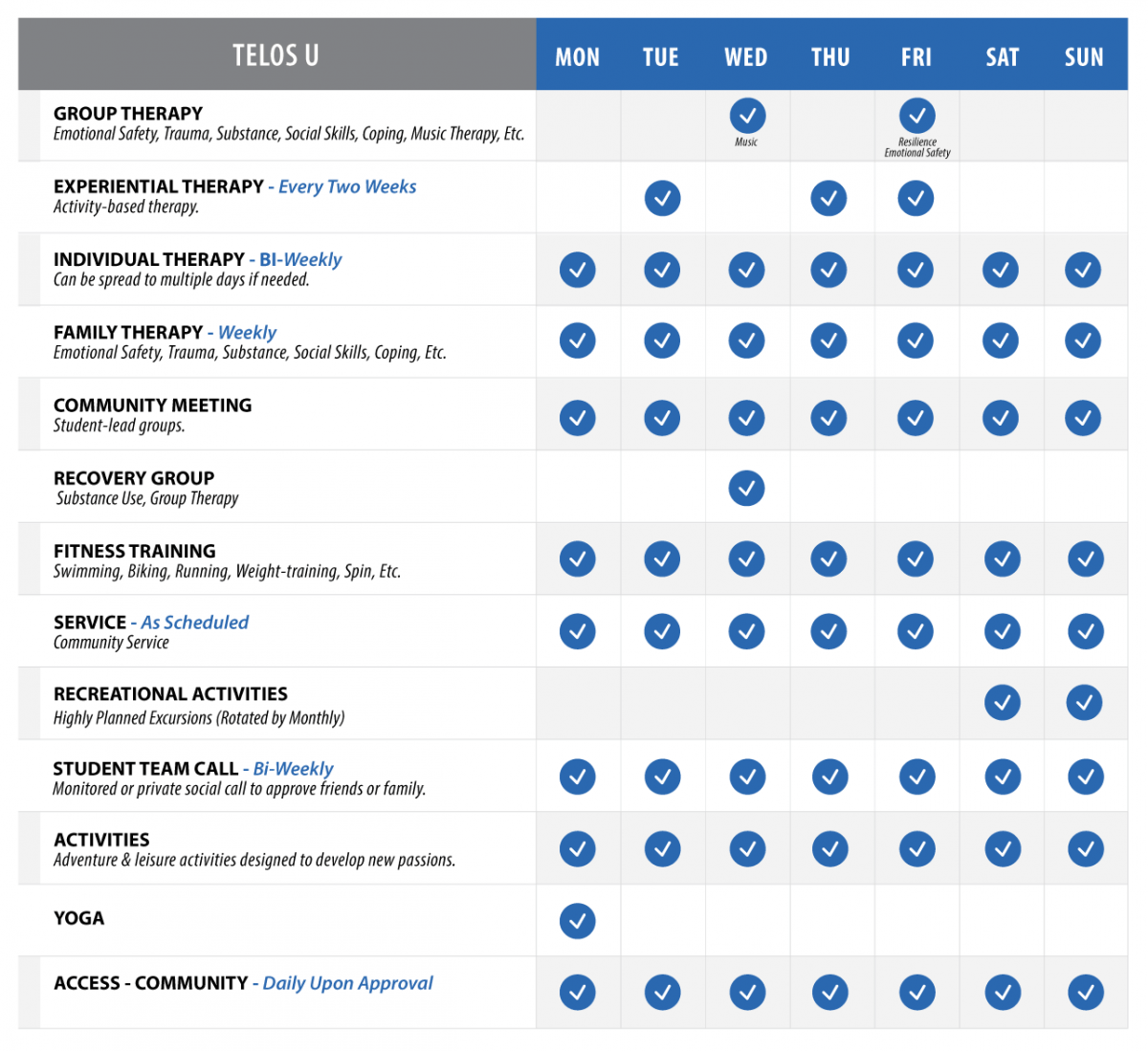
Task: Click the 'Daily Upon Approval' blue text
Action: 347,983
